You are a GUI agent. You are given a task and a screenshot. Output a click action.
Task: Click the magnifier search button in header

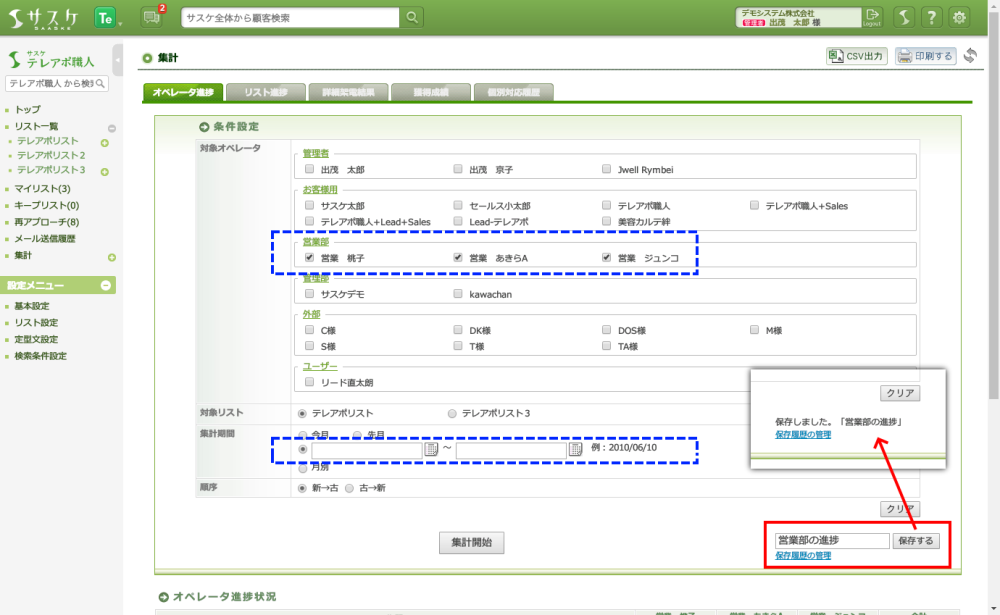412,17
